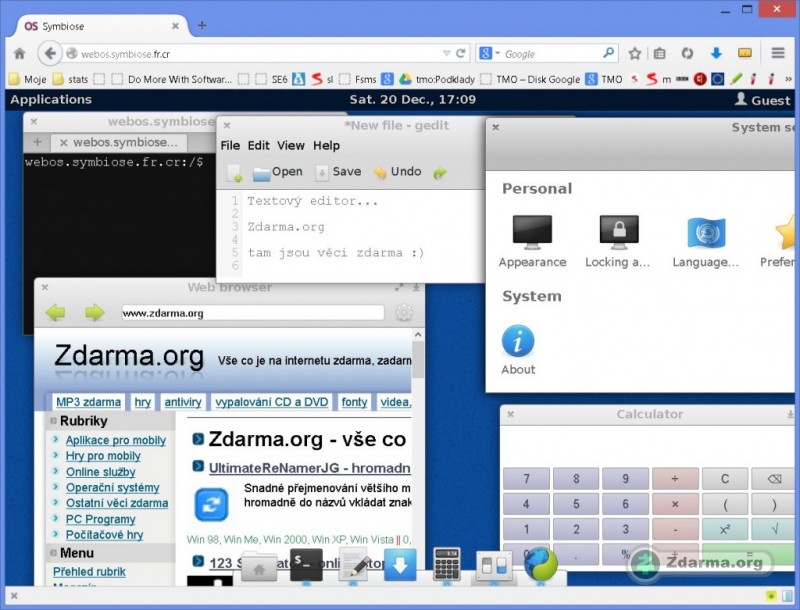Launch text editor from the dock

(x=353, y=565)
